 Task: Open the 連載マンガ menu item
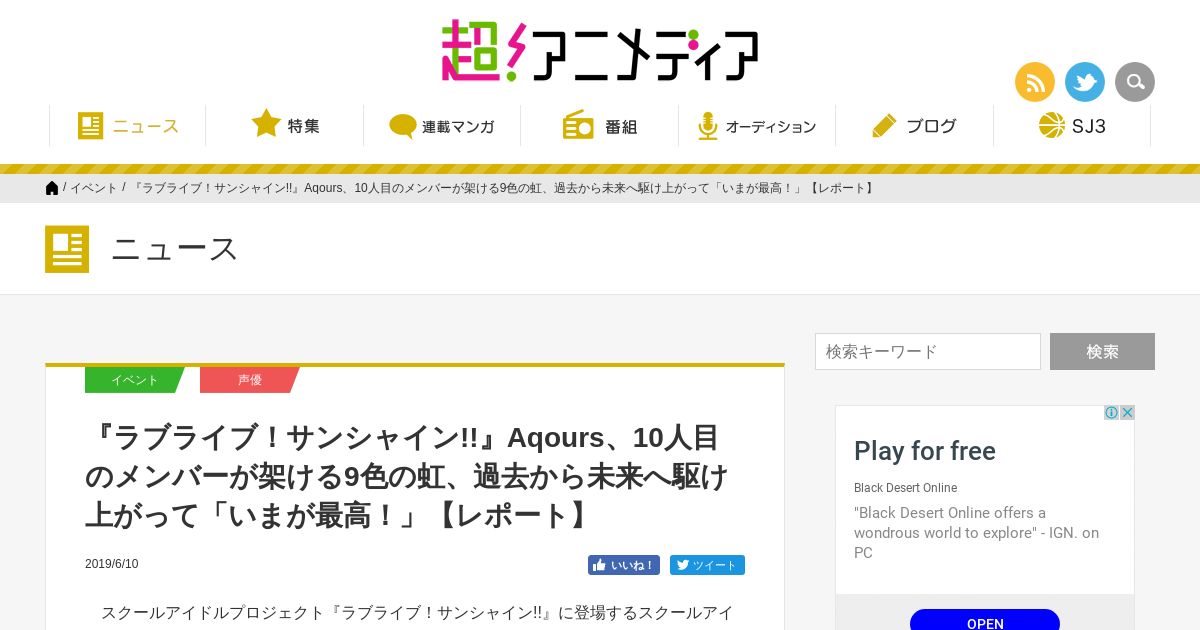click(x=442, y=126)
